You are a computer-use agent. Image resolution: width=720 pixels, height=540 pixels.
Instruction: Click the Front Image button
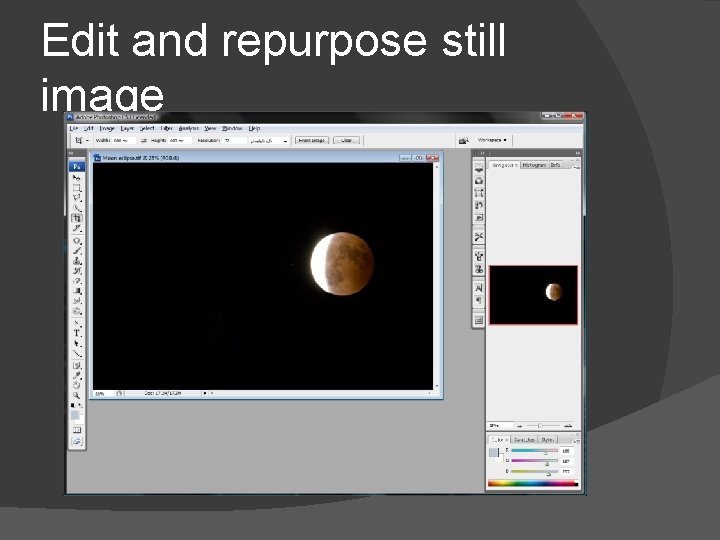click(312, 141)
